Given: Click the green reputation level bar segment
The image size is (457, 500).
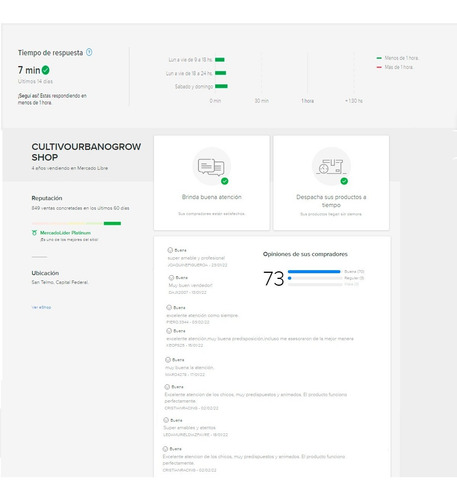Looking at the screenshot, I should point(112,223).
